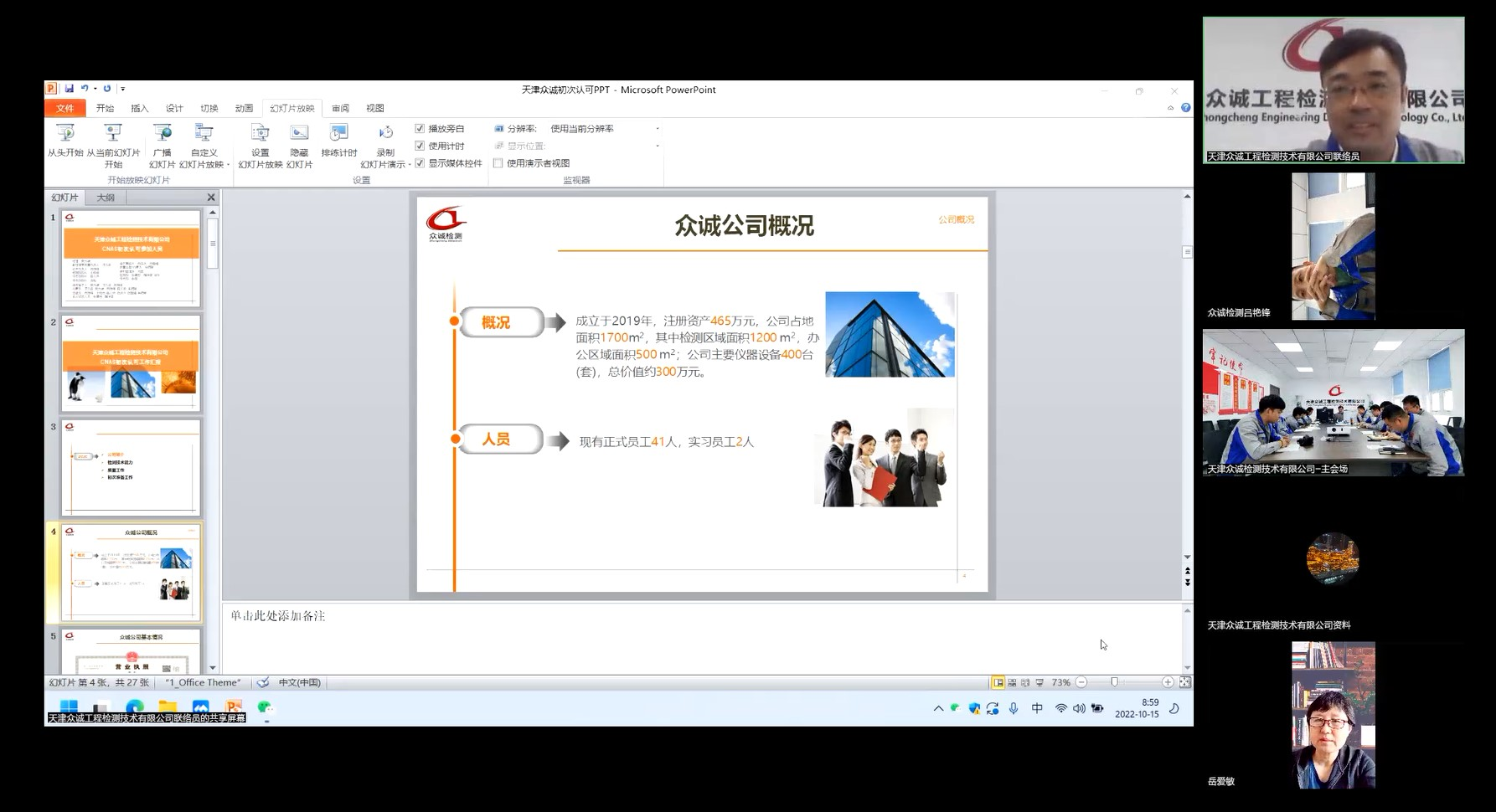The height and width of the screenshot is (812, 1496).
Task: Click the Redo/Repeat icon in Quick Access Toolbar
Action: click(106, 89)
